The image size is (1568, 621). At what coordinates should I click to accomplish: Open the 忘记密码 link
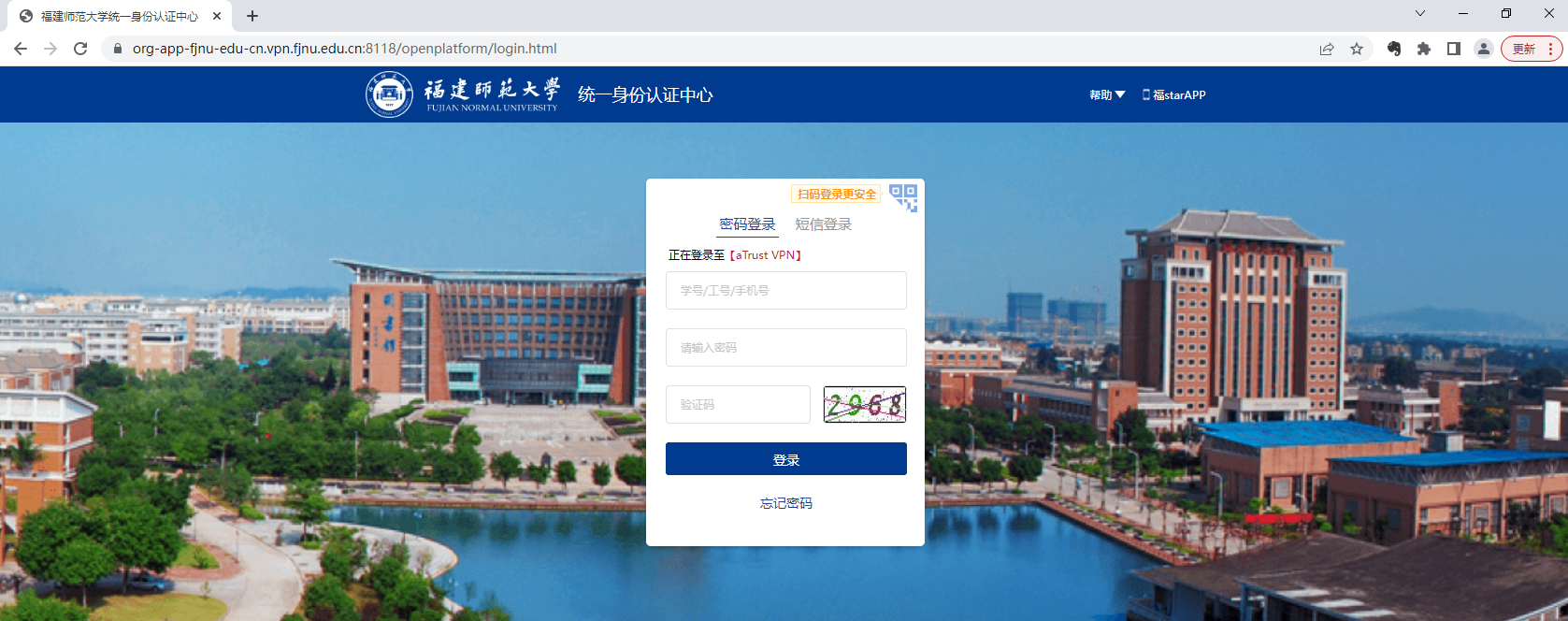point(785,503)
